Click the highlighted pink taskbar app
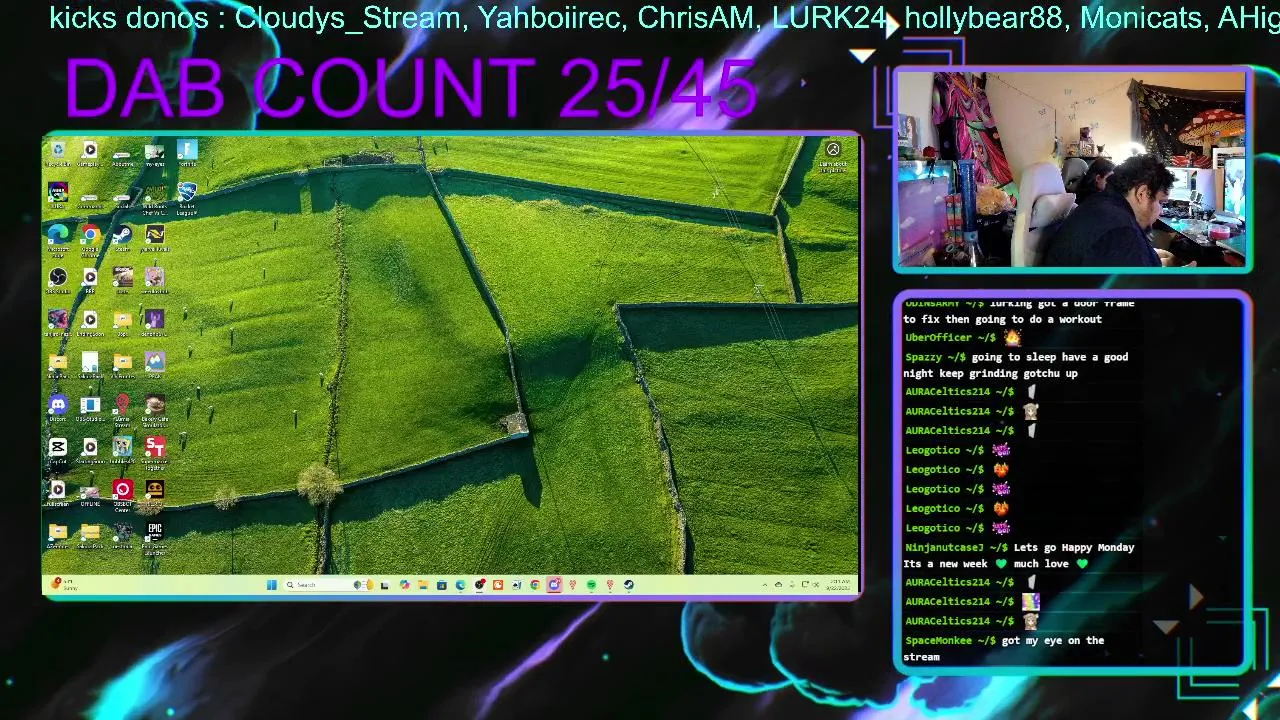Image resolution: width=1280 pixels, height=720 pixels. [554, 585]
